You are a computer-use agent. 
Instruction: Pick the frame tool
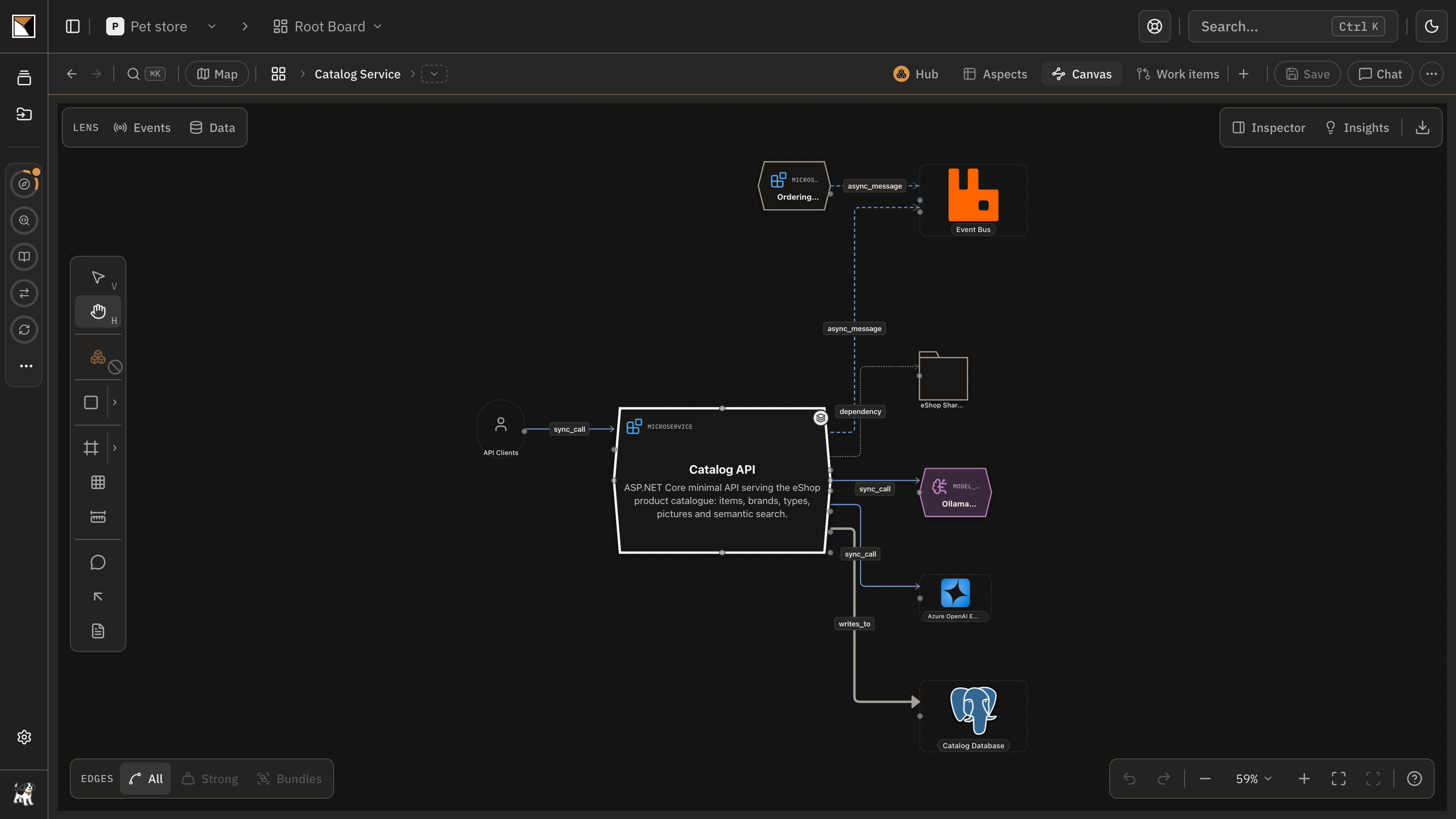[x=91, y=447]
